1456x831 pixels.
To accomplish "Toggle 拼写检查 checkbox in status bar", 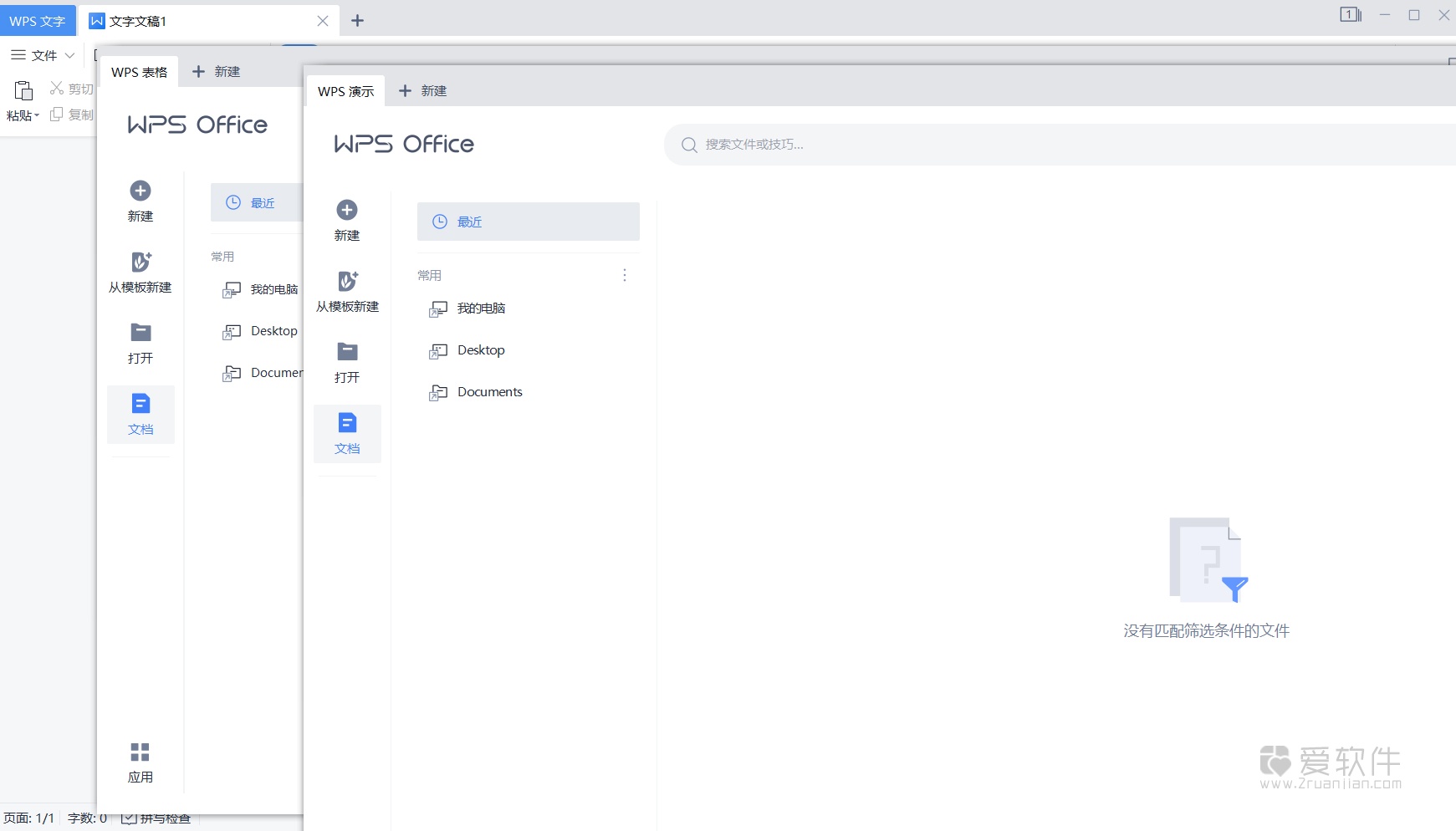I will [129, 818].
